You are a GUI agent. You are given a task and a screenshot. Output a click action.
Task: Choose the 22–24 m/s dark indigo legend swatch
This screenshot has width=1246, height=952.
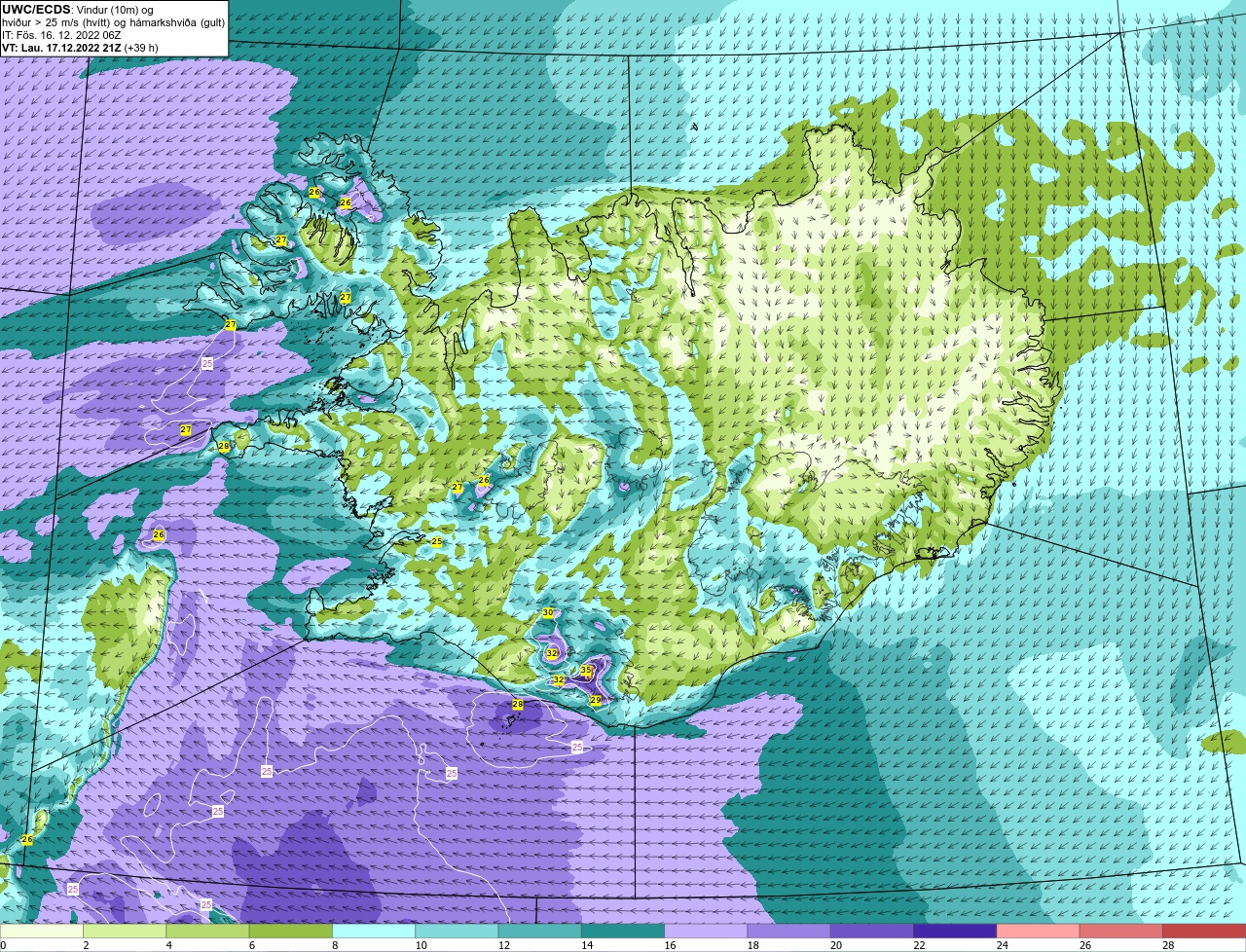pyautogui.click(x=955, y=932)
